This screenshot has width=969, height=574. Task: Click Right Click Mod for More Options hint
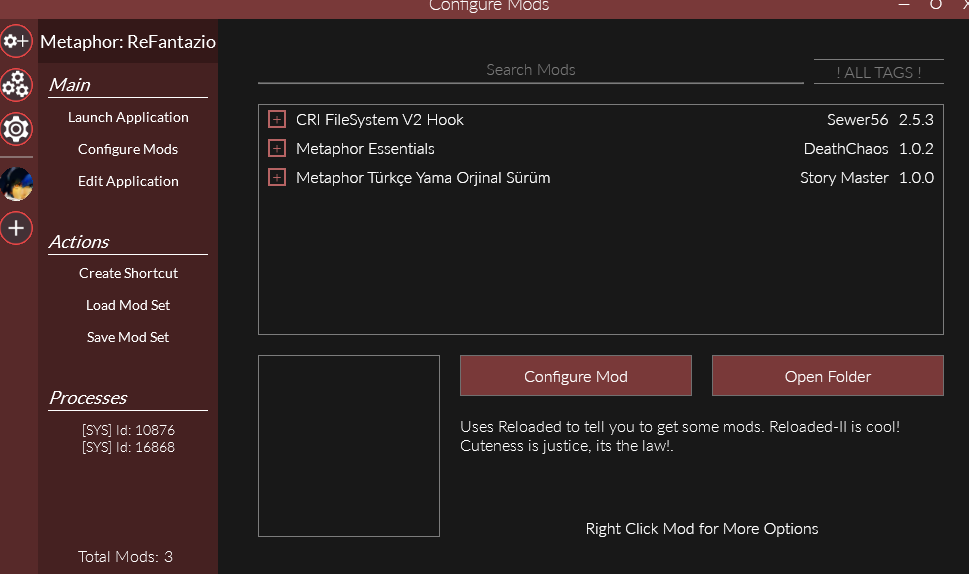[x=701, y=529]
